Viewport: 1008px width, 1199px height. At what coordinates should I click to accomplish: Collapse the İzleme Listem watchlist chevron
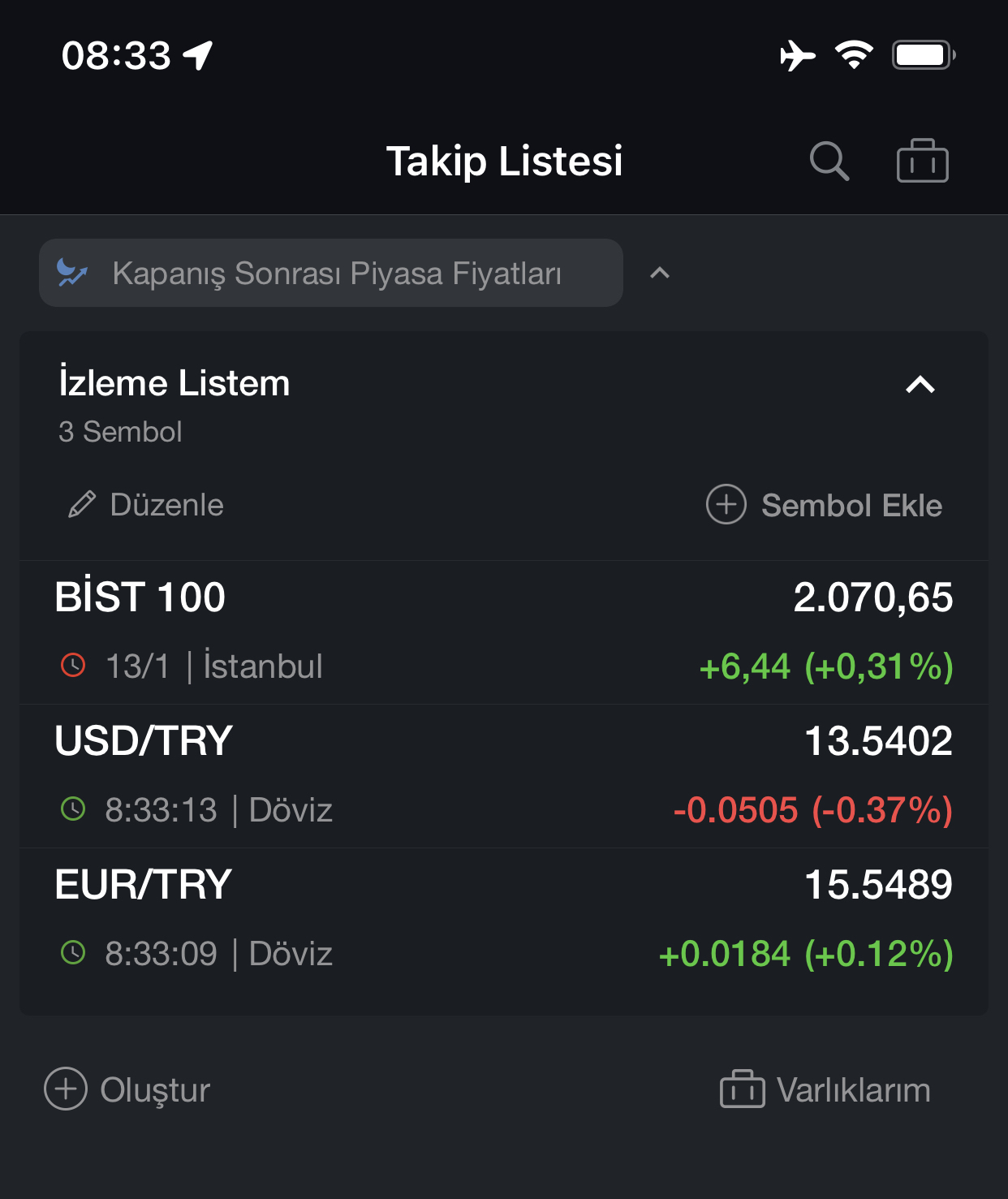(920, 385)
